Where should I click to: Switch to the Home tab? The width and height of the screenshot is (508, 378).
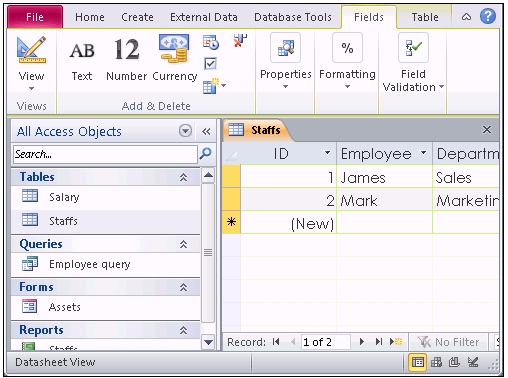[90, 17]
